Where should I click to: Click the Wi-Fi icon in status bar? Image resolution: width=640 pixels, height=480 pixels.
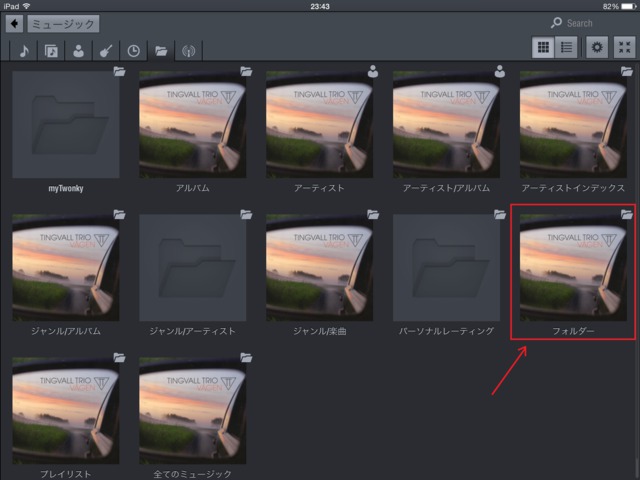27,6
